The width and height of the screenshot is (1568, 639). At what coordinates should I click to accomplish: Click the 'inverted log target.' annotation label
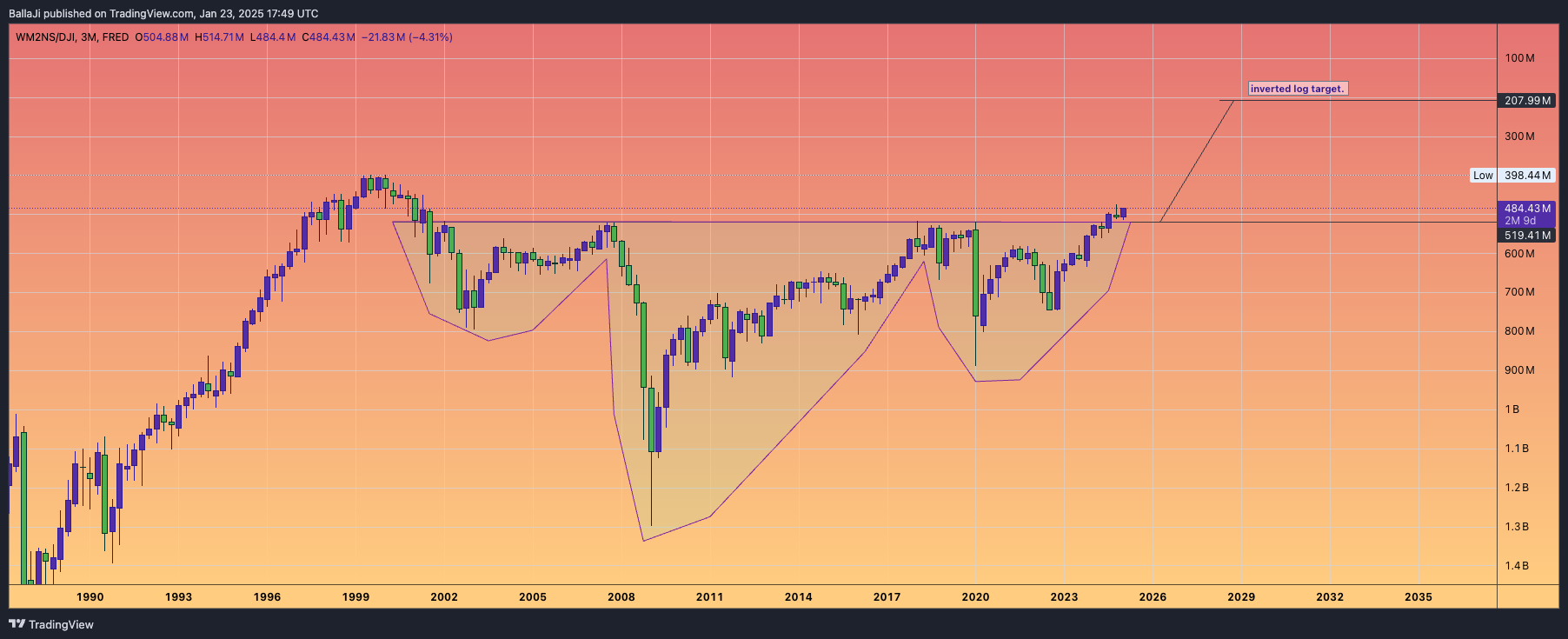[x=1298, y=89]
